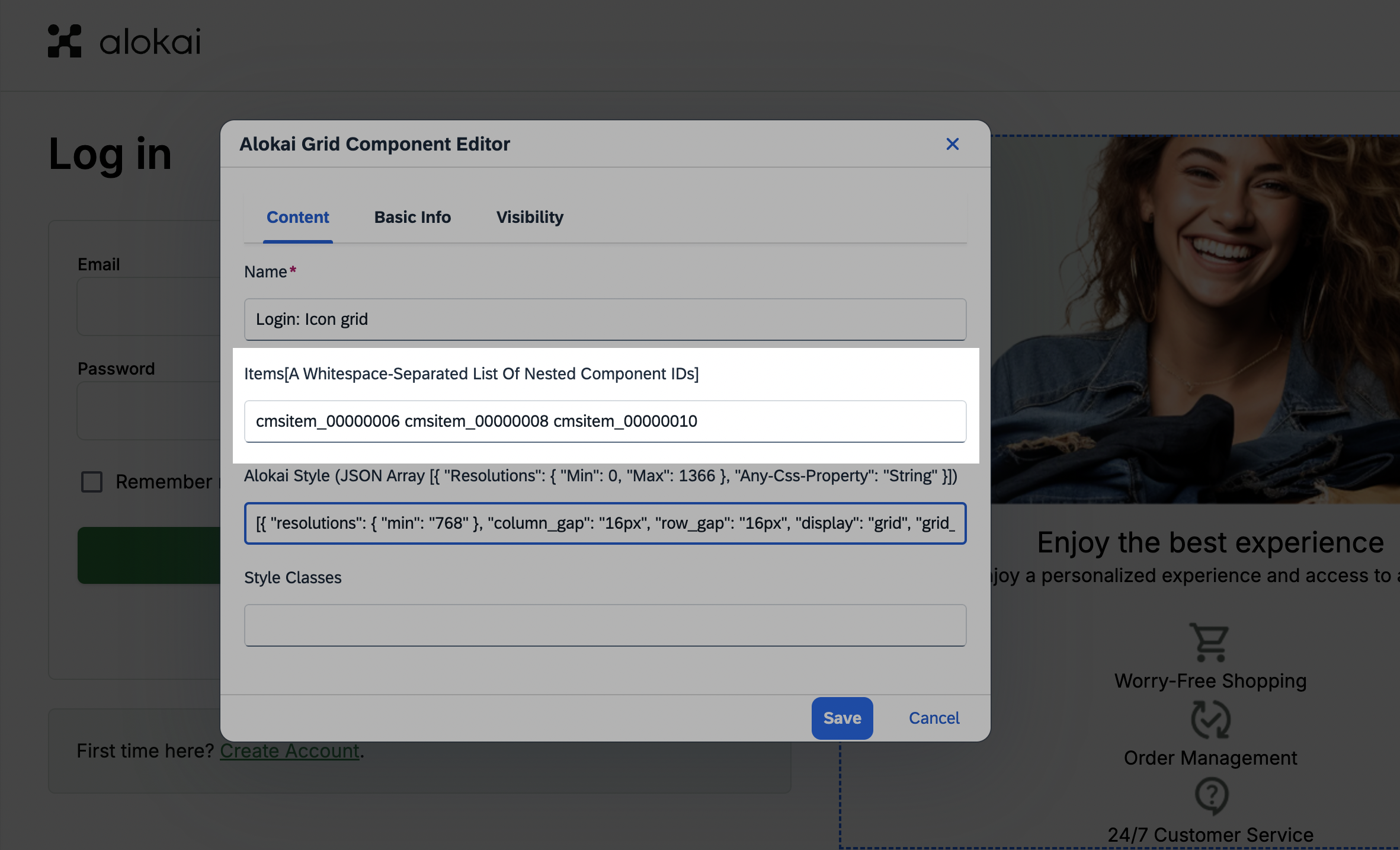Screen dimensions: 1400x850
Task: Click the Email field on login page
Action: point(149,306)
